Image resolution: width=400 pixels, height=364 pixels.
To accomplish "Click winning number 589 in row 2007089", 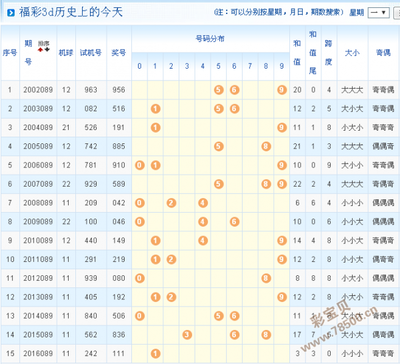I will coord(119,184).
